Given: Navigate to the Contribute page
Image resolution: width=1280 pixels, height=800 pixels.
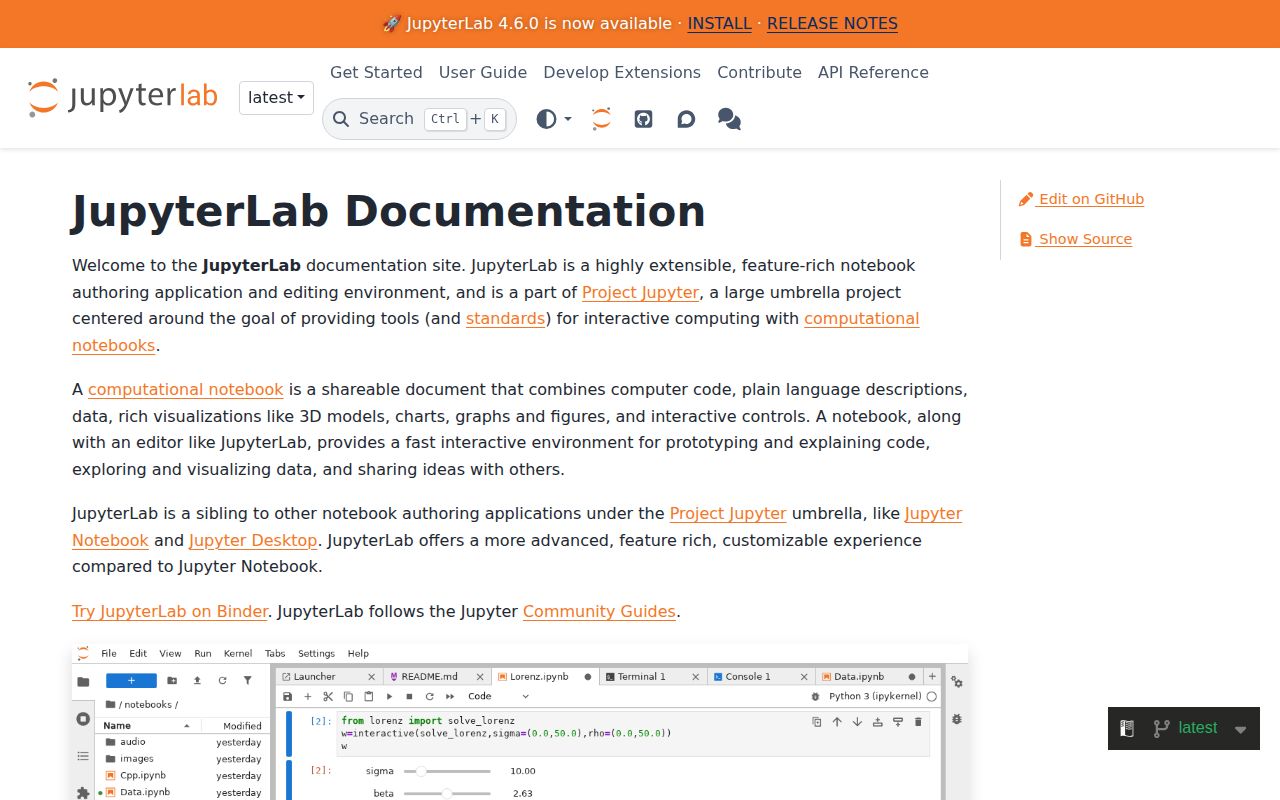Looking at the screenshot, I should tap(759, 72).
